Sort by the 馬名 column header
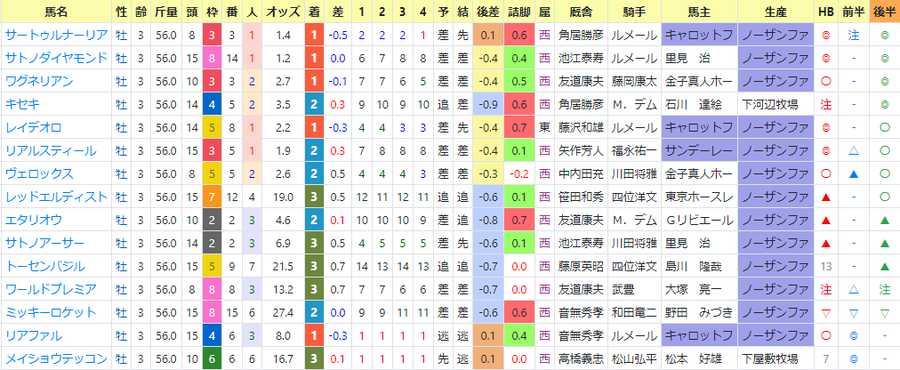 (x=56, y=11)
